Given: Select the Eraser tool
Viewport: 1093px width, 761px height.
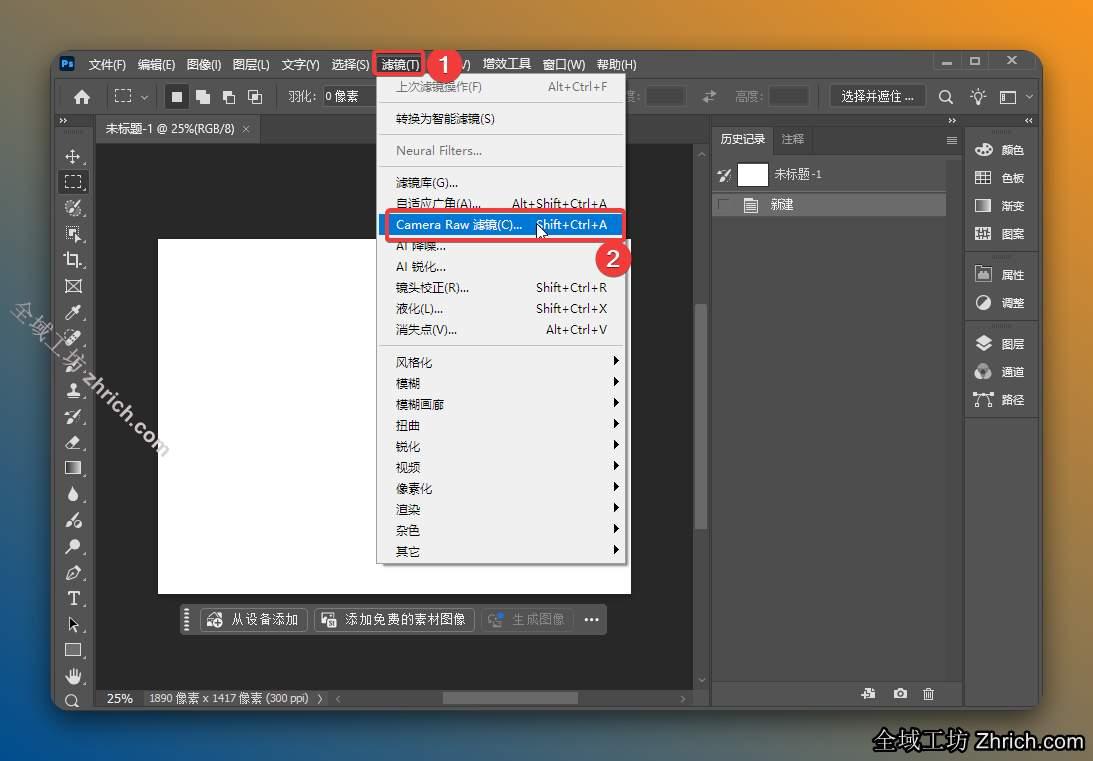Looking at the screenshot, I should point(72,442).
